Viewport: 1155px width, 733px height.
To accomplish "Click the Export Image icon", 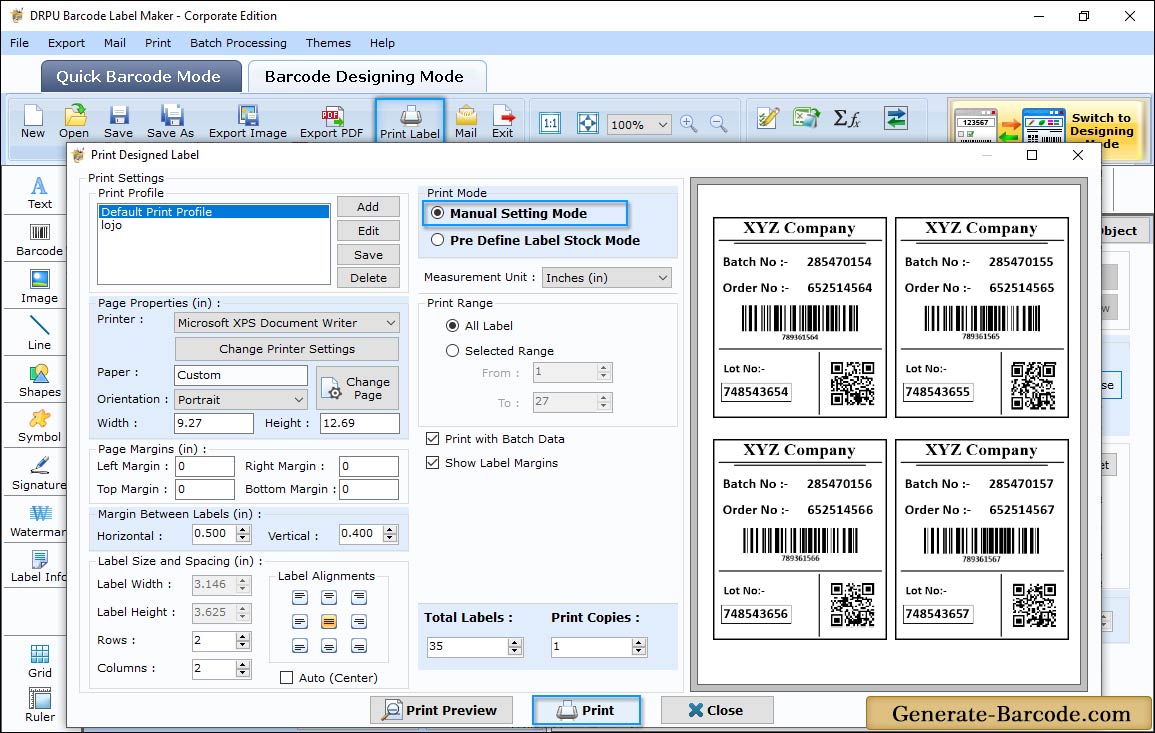I will tap(248, 122).
